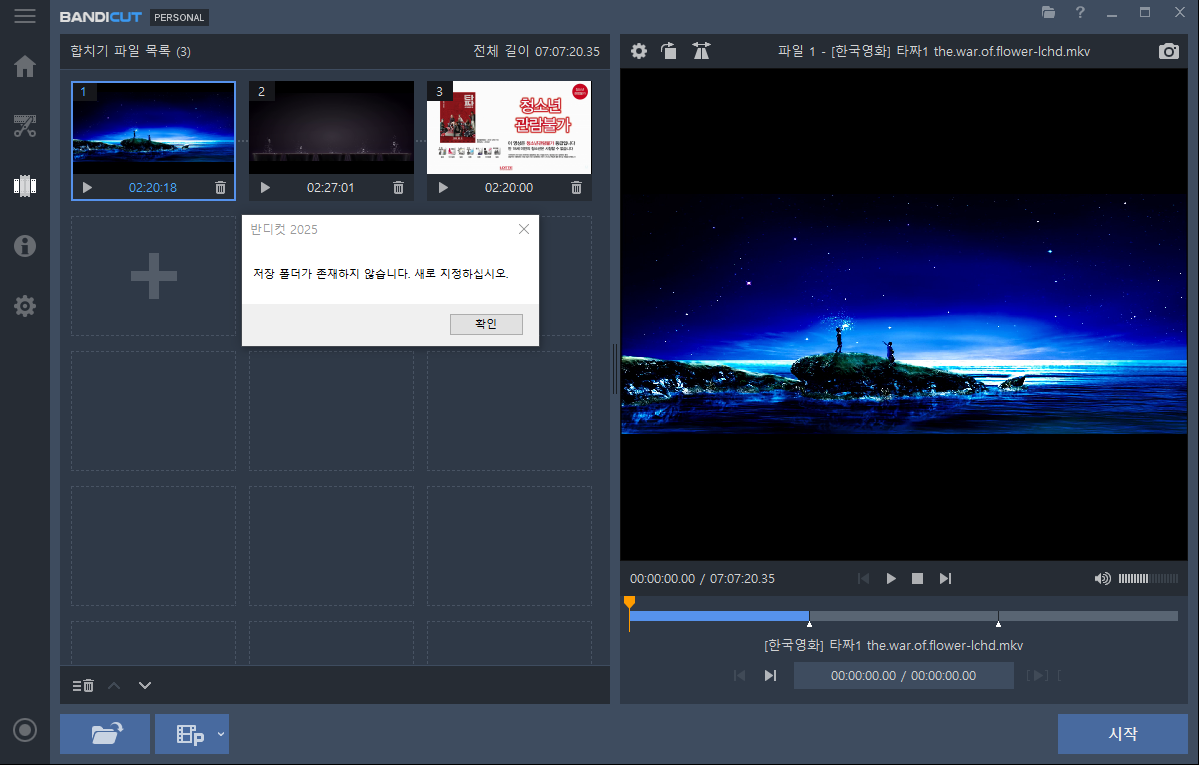Open Cut mode scissors icon in sidebar
Screen dimensions: 1199x765
(24, 125)
